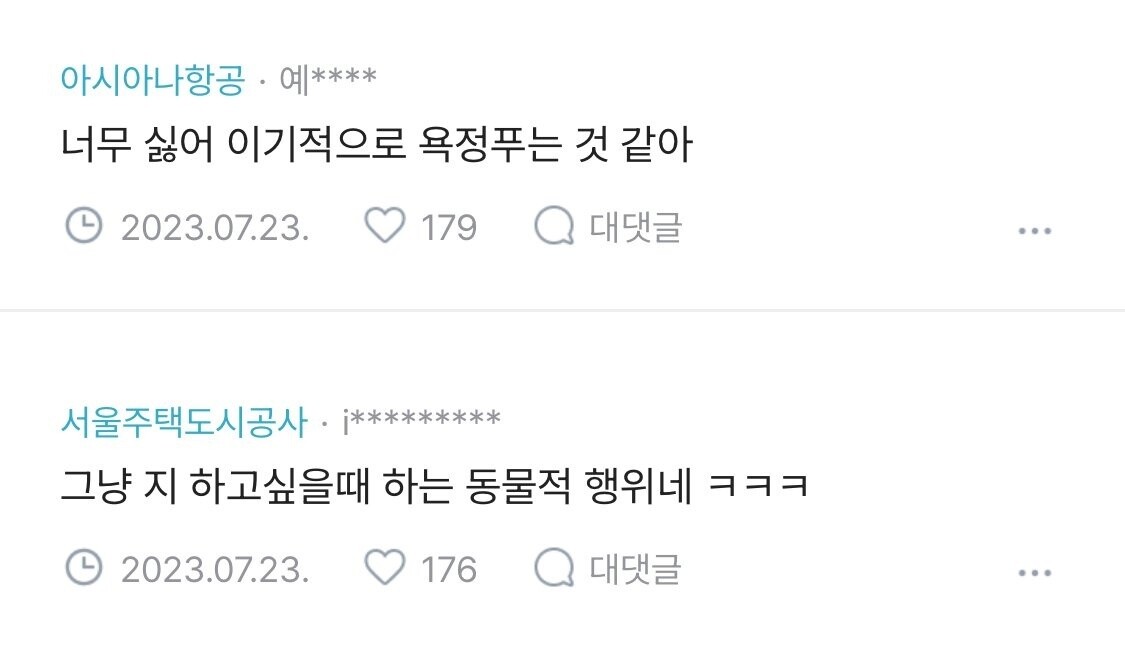
Task: Tap the reply bubble icon on 서울주택도시공사 comment
Action: (554, 567)
